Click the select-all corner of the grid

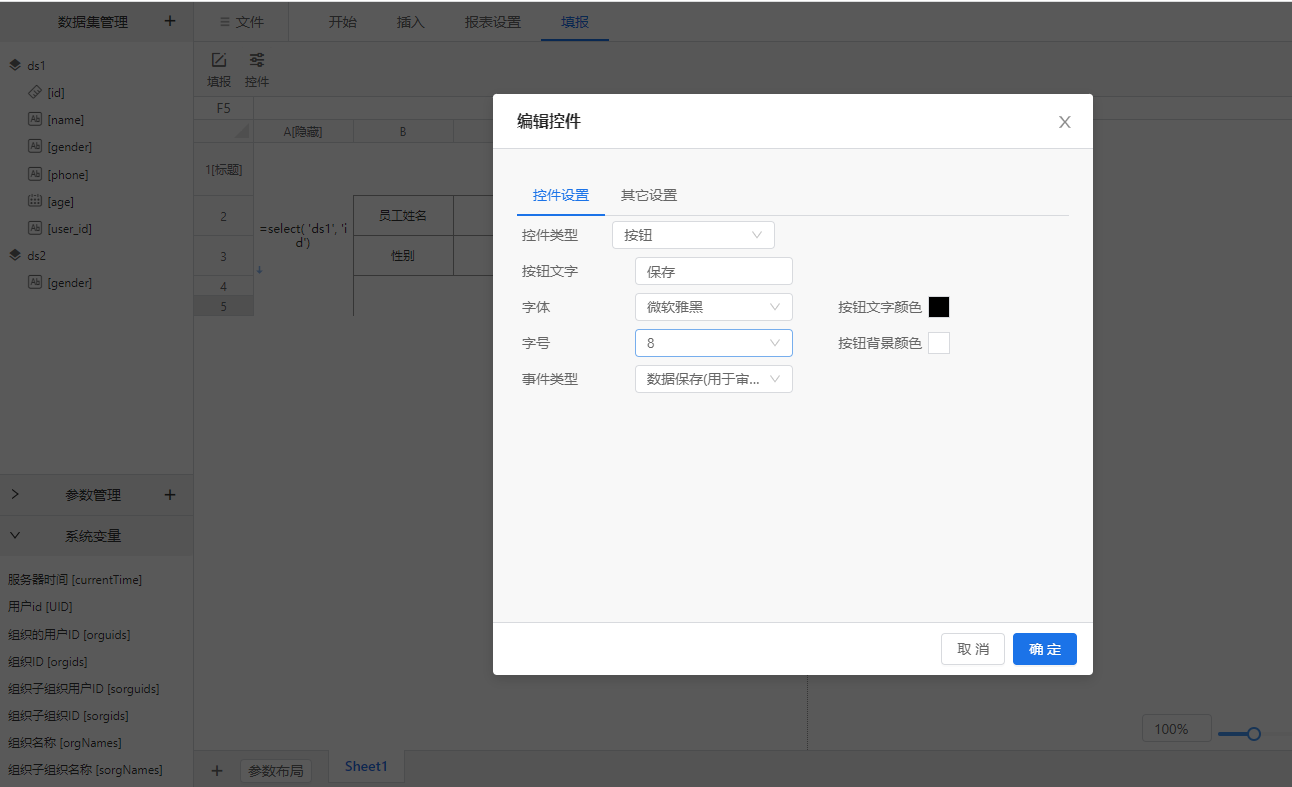[x=224, y=131]
